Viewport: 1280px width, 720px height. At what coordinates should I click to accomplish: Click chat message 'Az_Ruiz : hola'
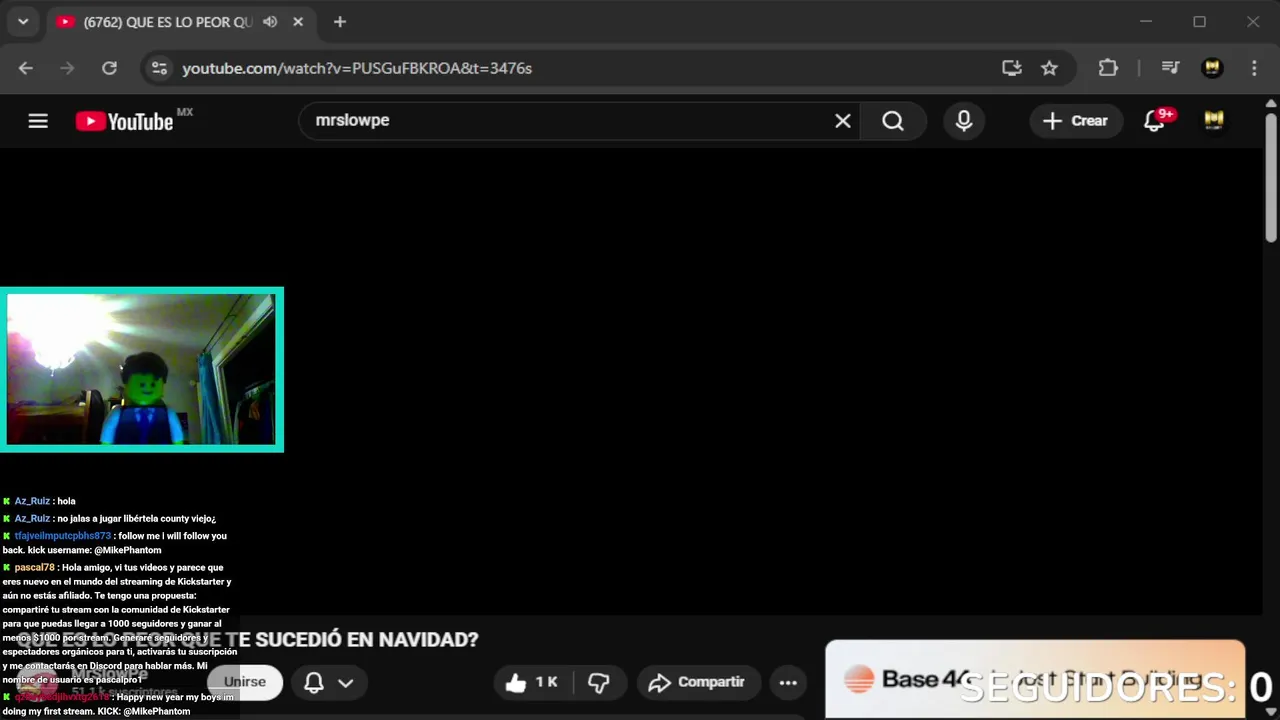pos(39,501)
